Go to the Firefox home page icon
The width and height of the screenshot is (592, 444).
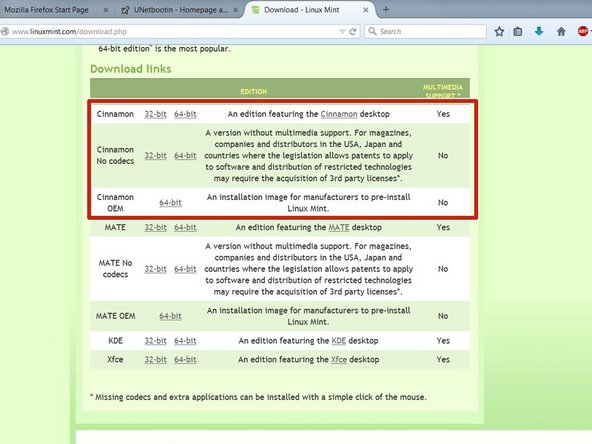[x=561, y=32]
